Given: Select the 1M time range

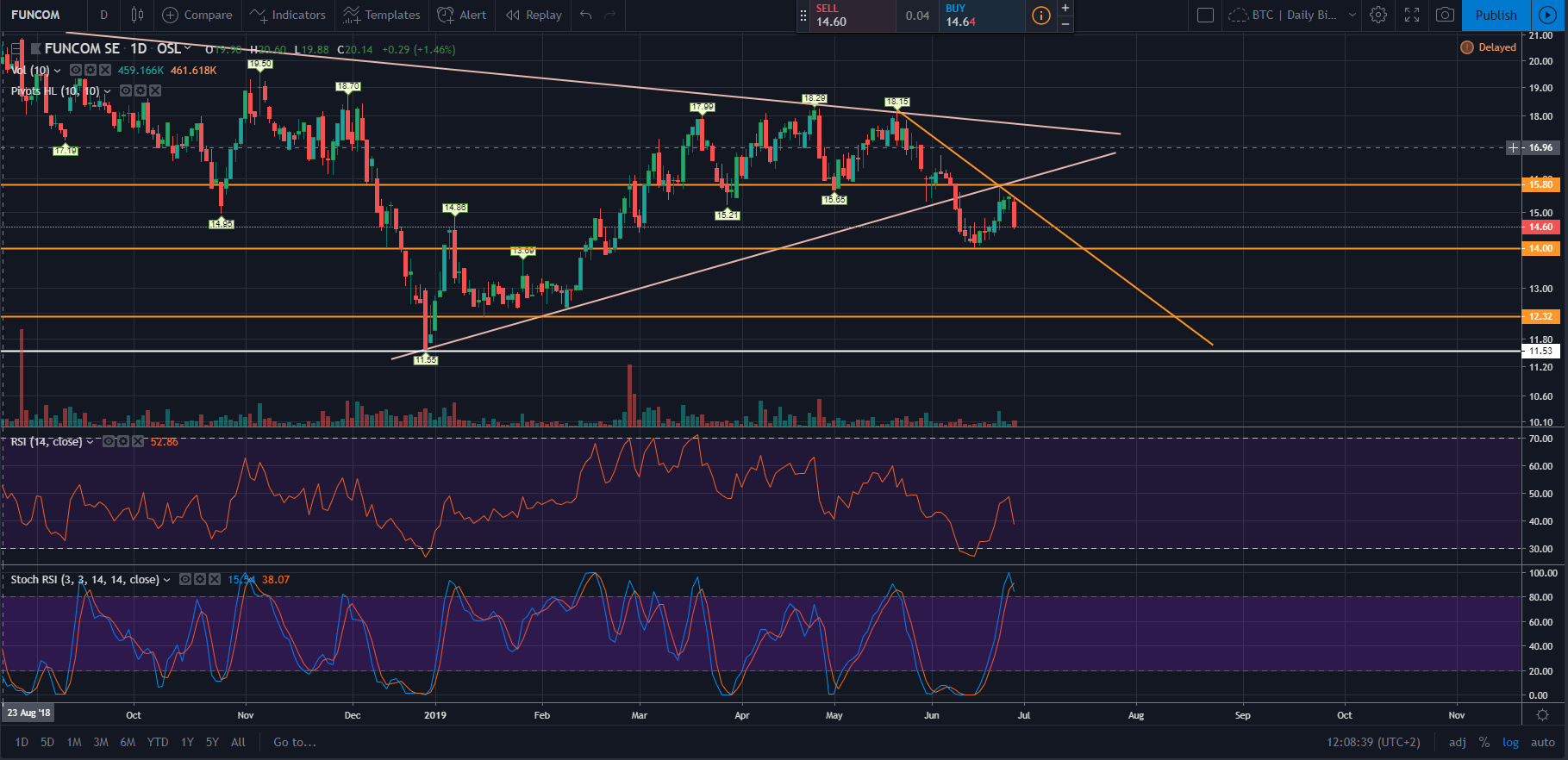Looking at the screenshot, I should pyautogui.click(x=74, y=742).
